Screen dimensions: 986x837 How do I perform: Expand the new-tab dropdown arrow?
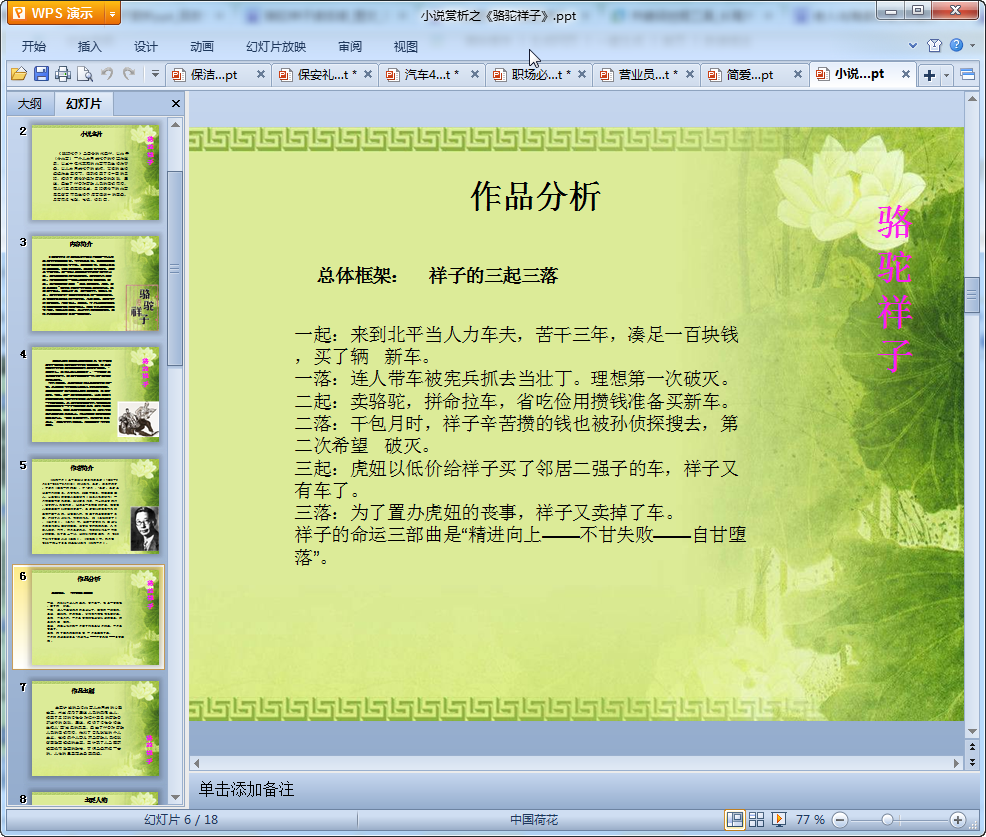946,75
